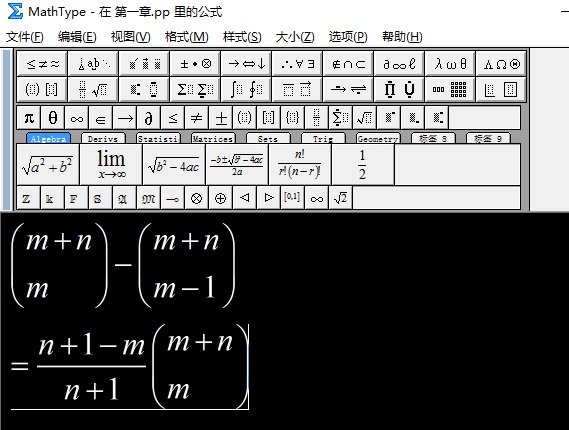Switch to the Derivs tab
569x430 pixels.
[x=103, y=138]
